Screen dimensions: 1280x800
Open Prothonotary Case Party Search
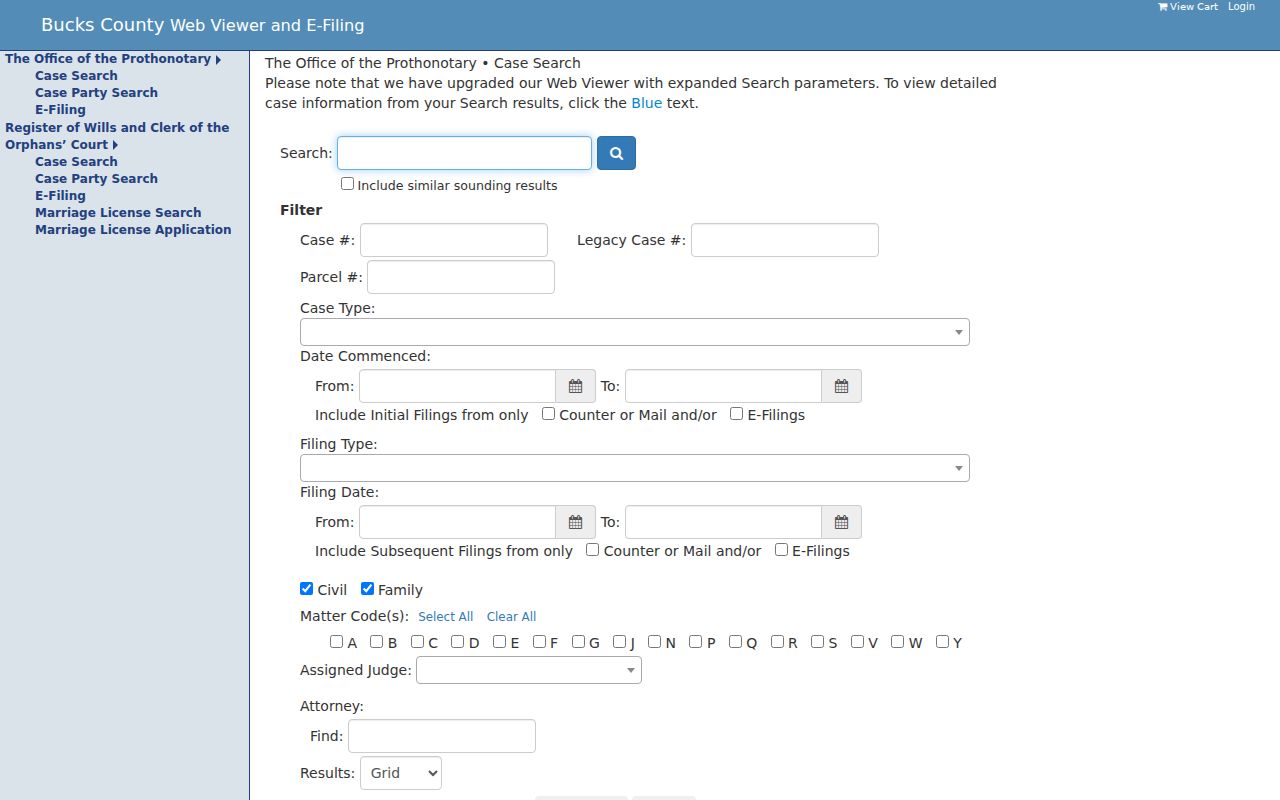(96, 92)
